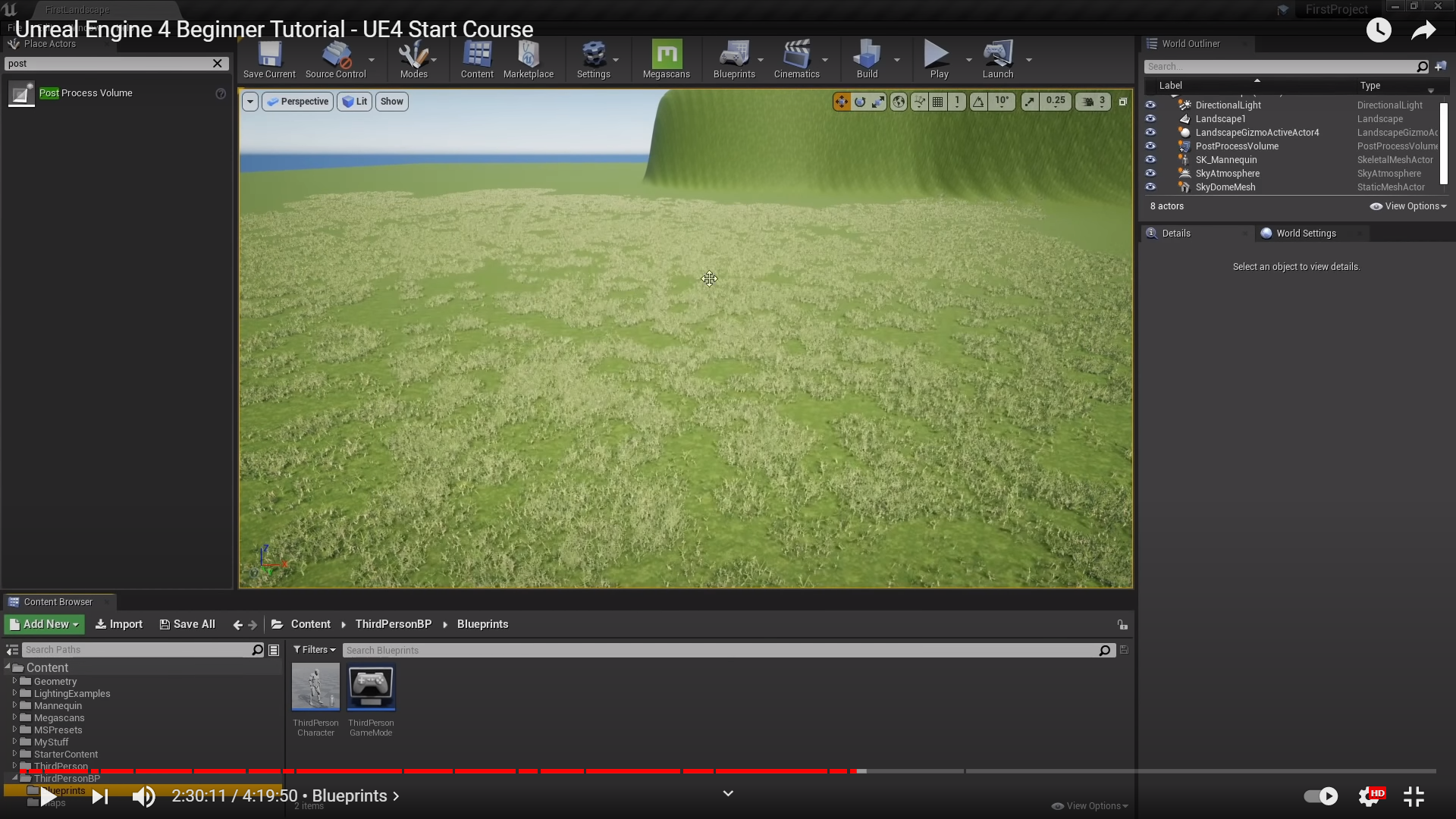This screenshot has width=1456, height=819.
Task: Click the Save All button
Action: tap(187, 624)
